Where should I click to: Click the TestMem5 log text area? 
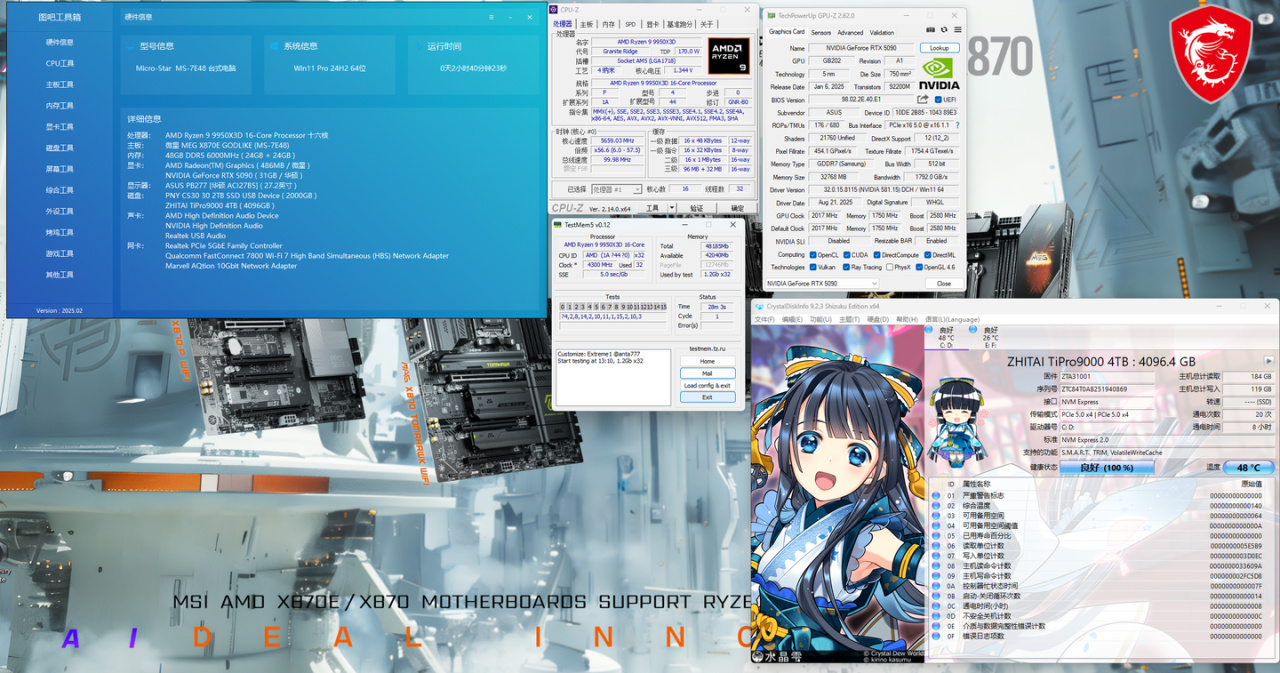tap(615, 377)
